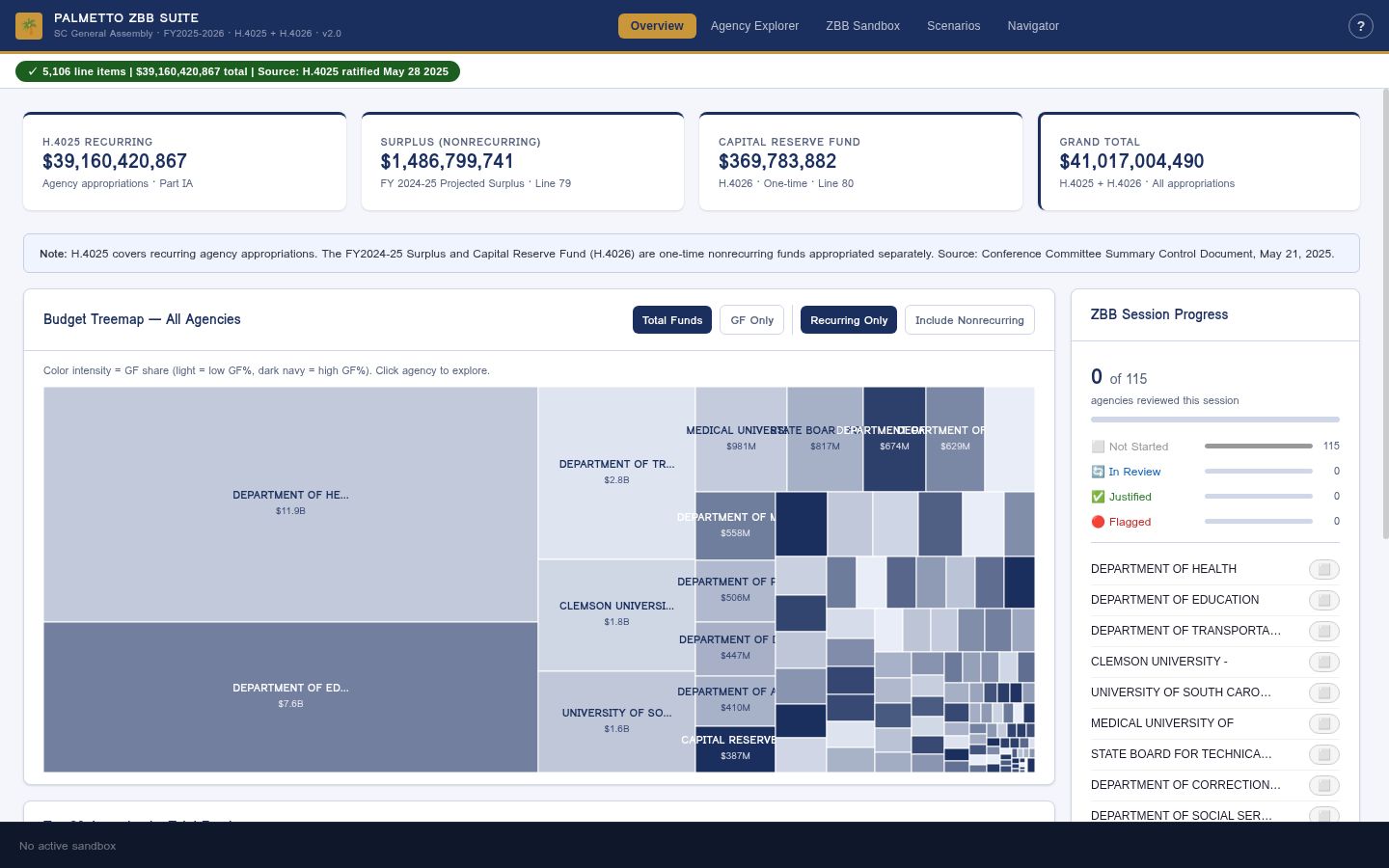Toggle status for DEPARTMENT OF CORRECTION…
The image size is (1389, 868).
1324,785
